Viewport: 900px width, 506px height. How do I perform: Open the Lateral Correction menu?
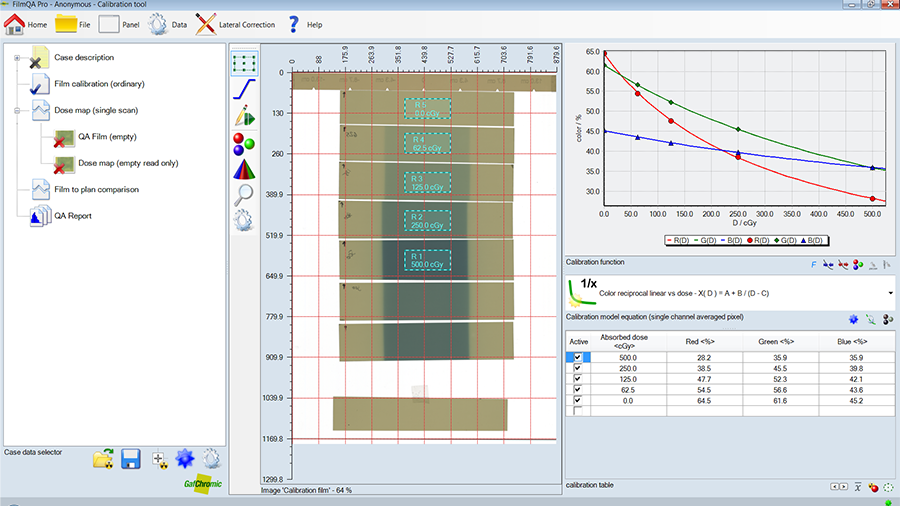point(235,24)
